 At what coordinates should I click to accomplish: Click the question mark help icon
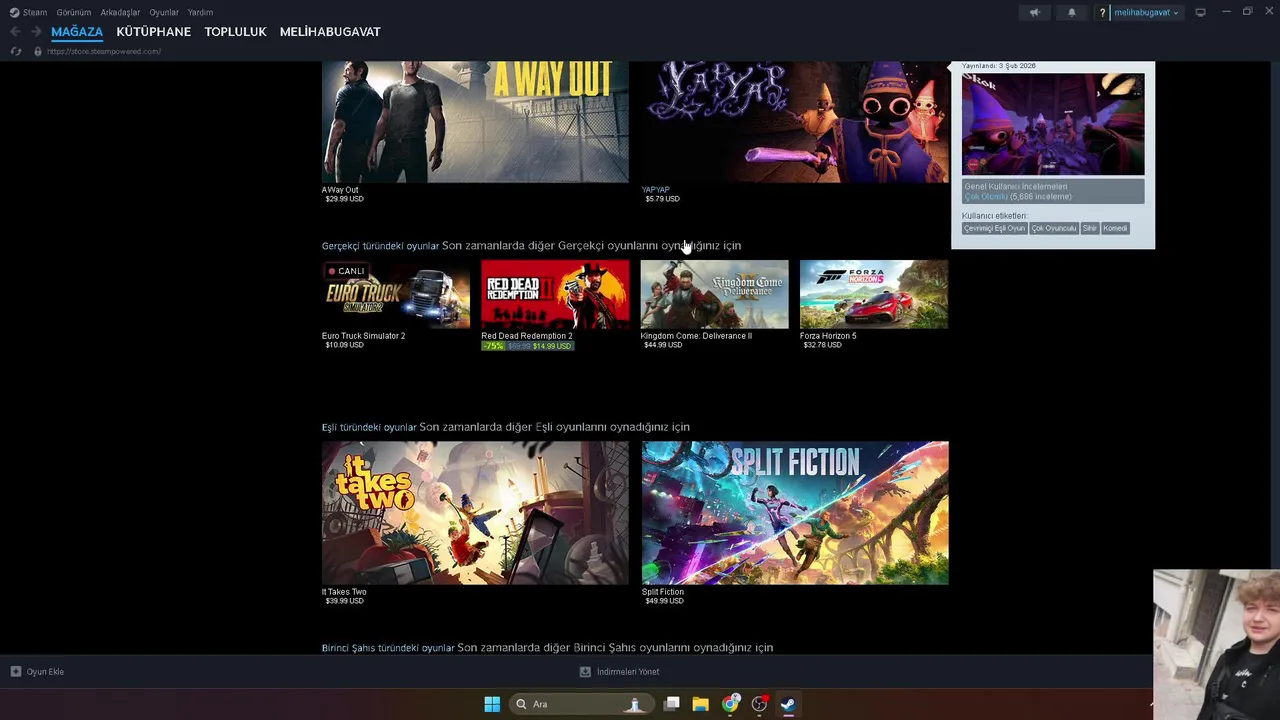pos(1102,12)
